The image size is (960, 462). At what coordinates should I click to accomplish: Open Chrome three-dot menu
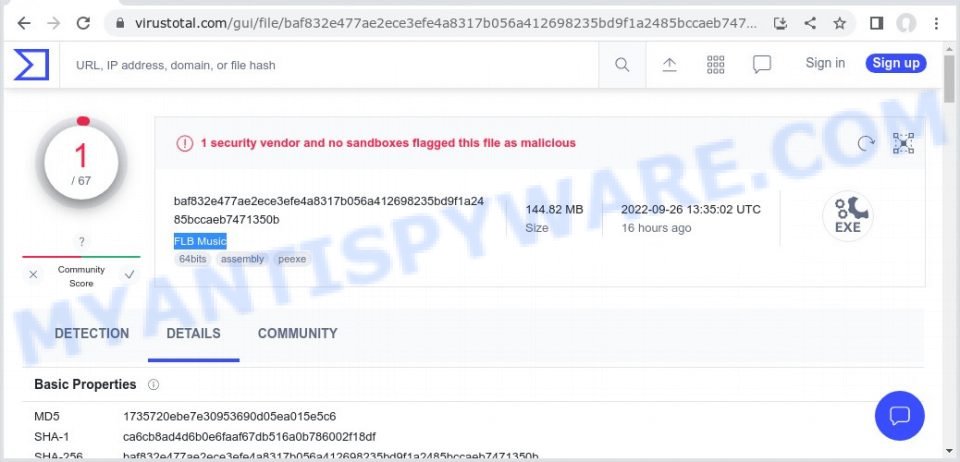coord(936,23)
